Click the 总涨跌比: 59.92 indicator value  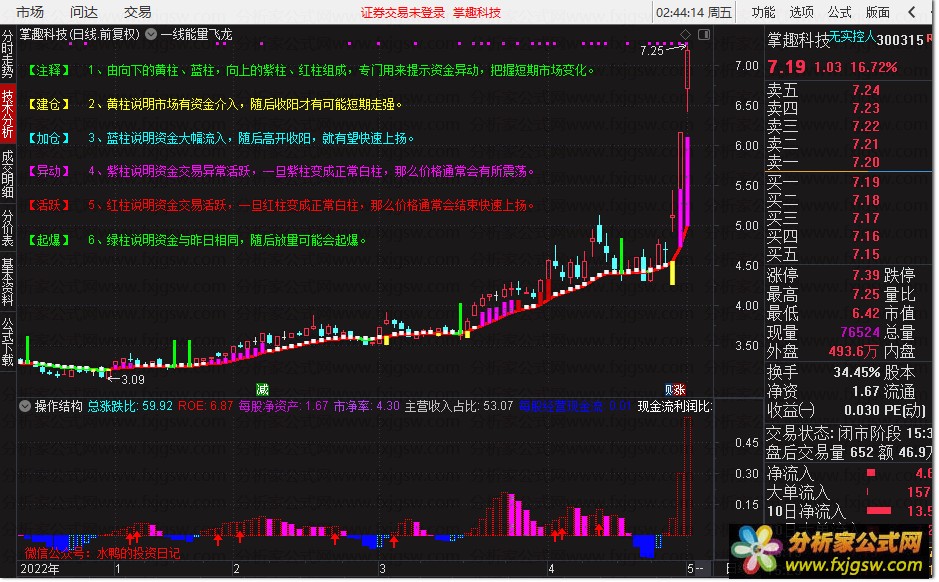(130, 406)
